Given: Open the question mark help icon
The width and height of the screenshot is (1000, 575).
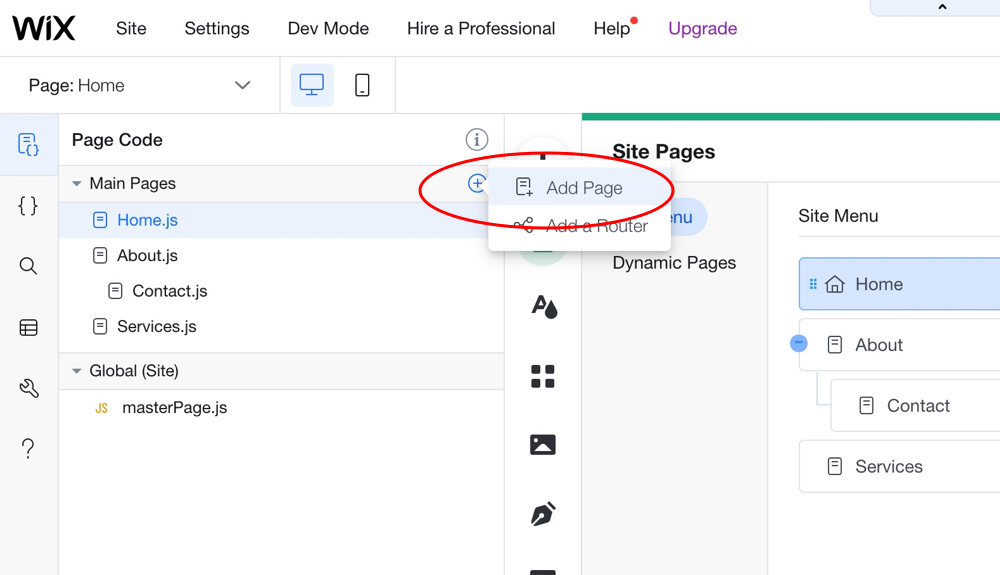Looking at the screenshot, I should coord(28,449).
